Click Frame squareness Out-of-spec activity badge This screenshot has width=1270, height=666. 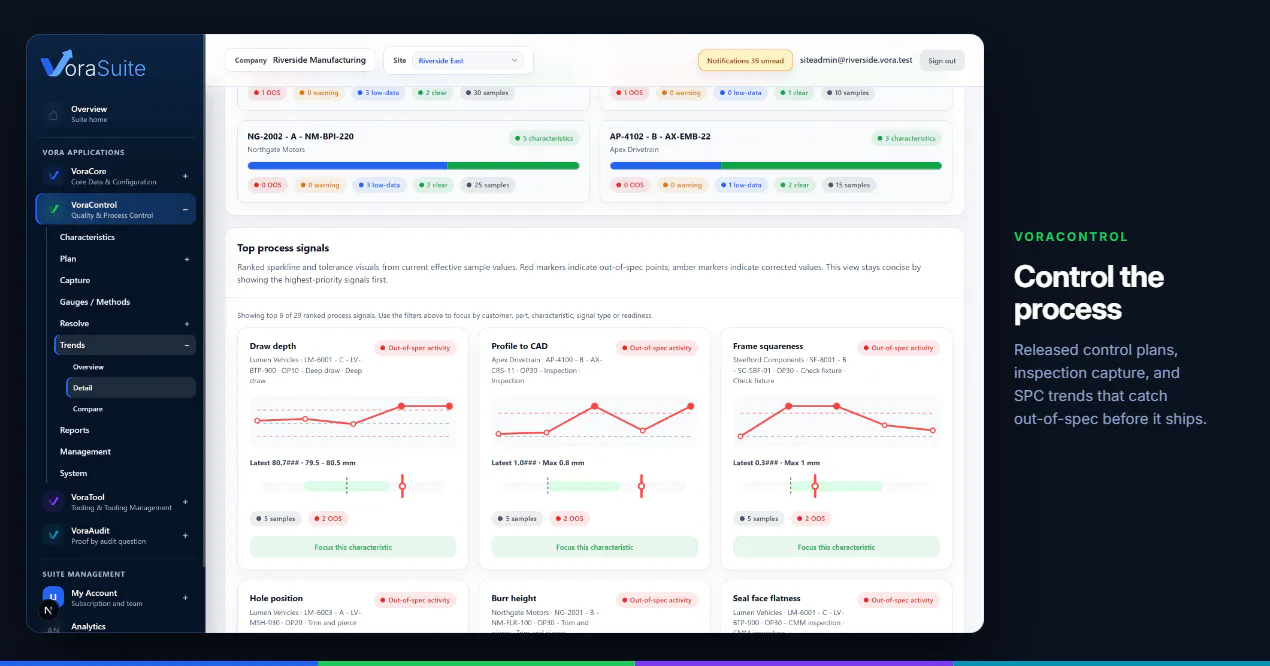point(898,348)
